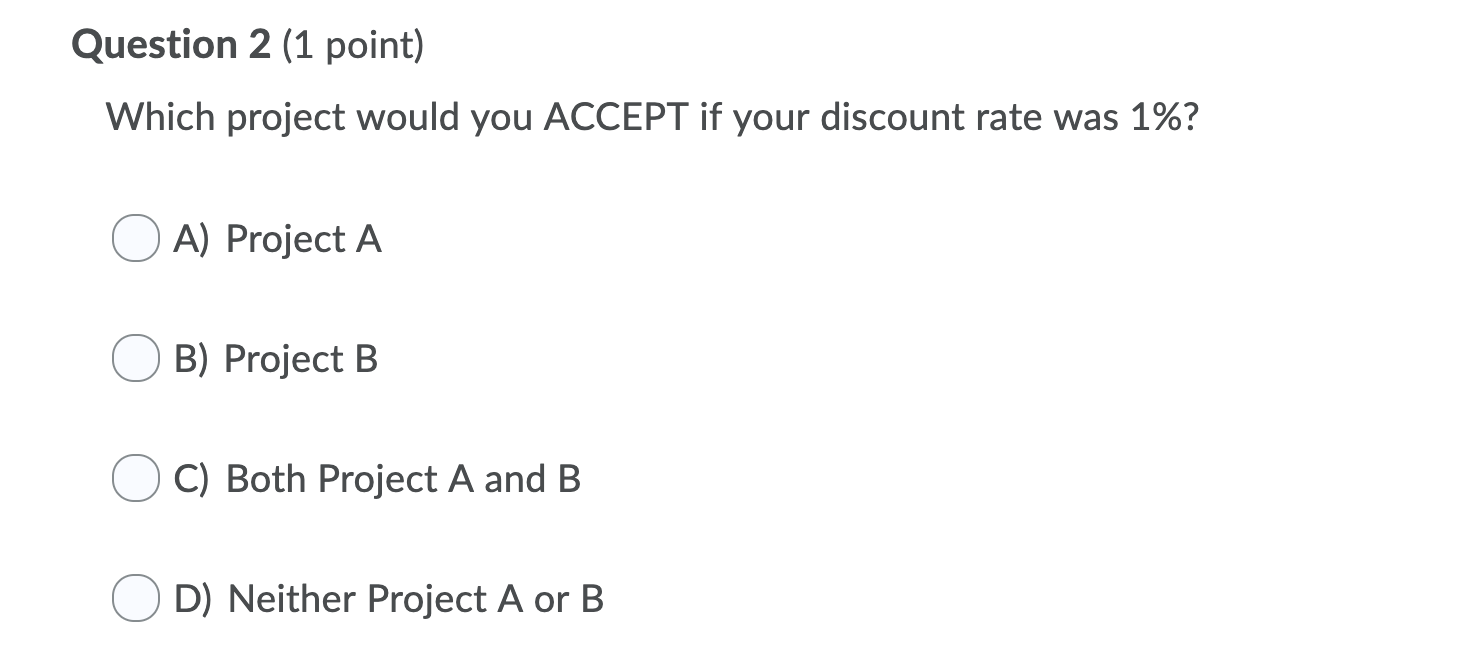
Task: Click the letter A) option prefix
Action: click(x=191, y=238)
